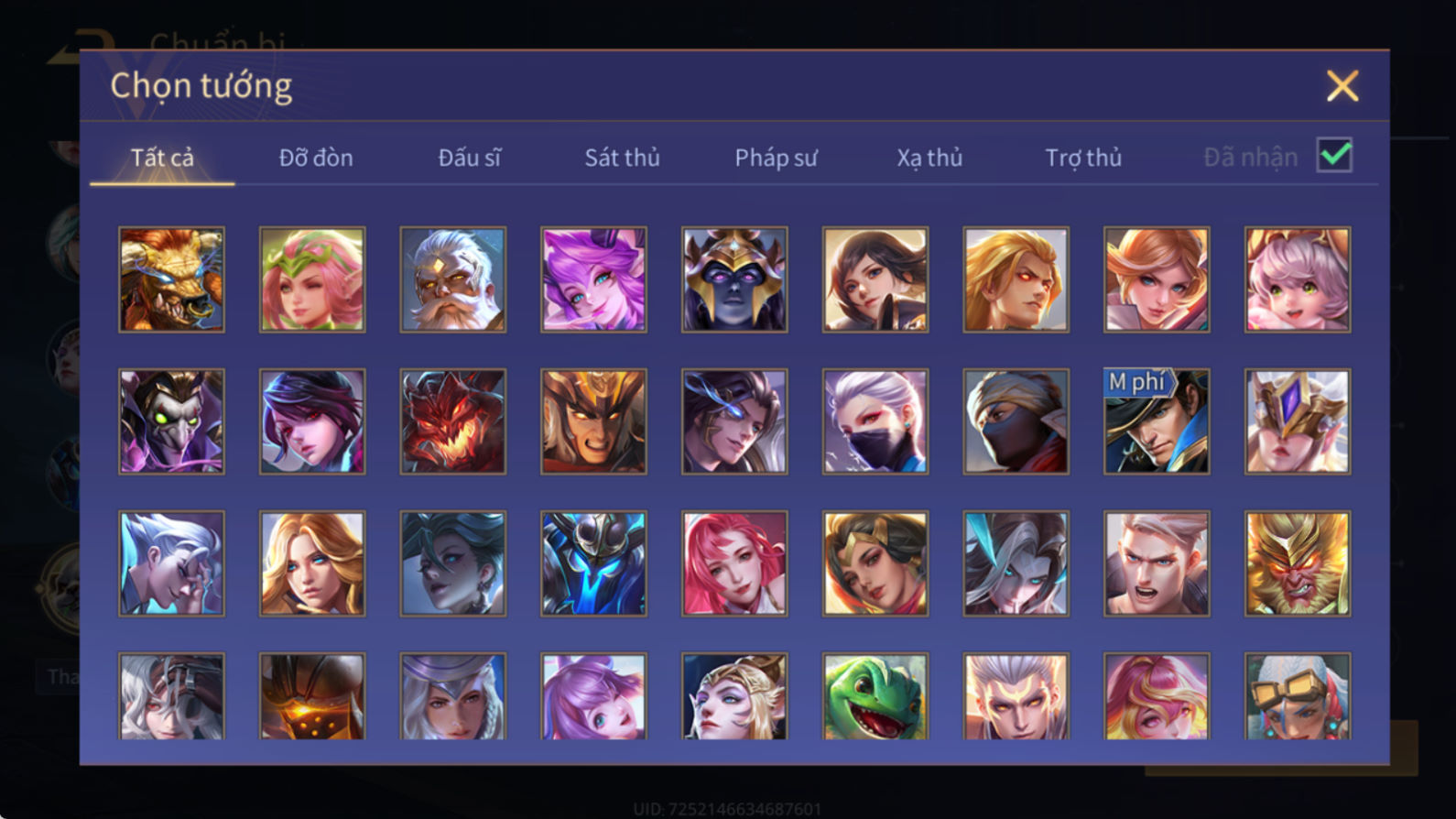Screen dimensions: 1456x819
Task: Select the green-eyed plague mask hero
Action: (x=171, y=421)
